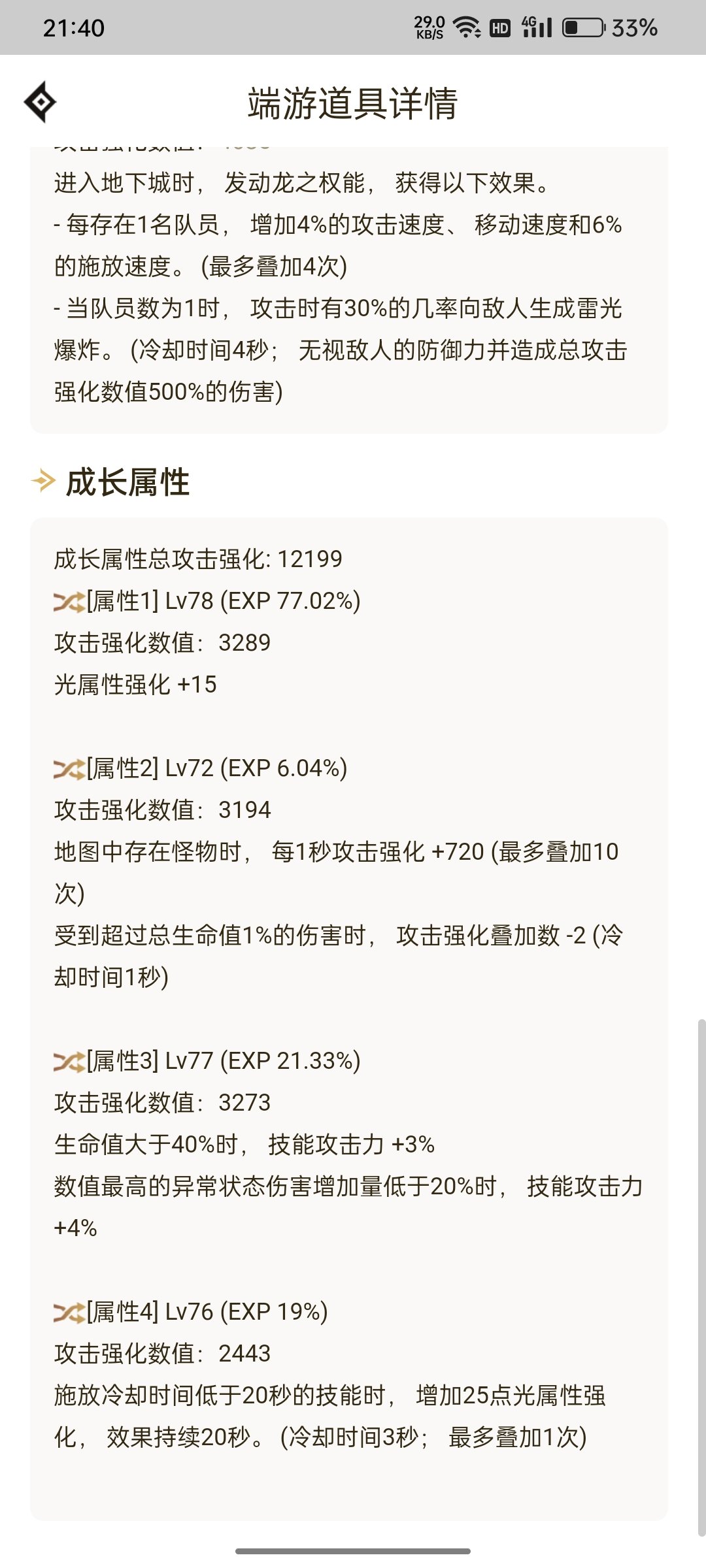The height and width of the screenshot is (1568, 706).
Task: Tap the bottom home gesture bar
Action: [x=353, y=1550]
